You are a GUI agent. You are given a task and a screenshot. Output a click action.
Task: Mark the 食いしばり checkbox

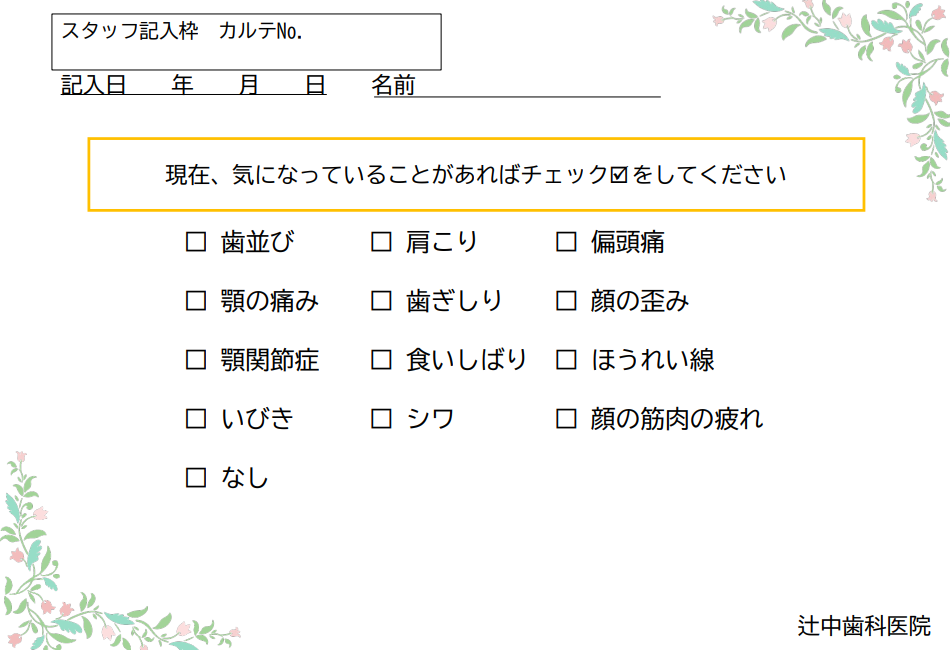tap(381, 360)
